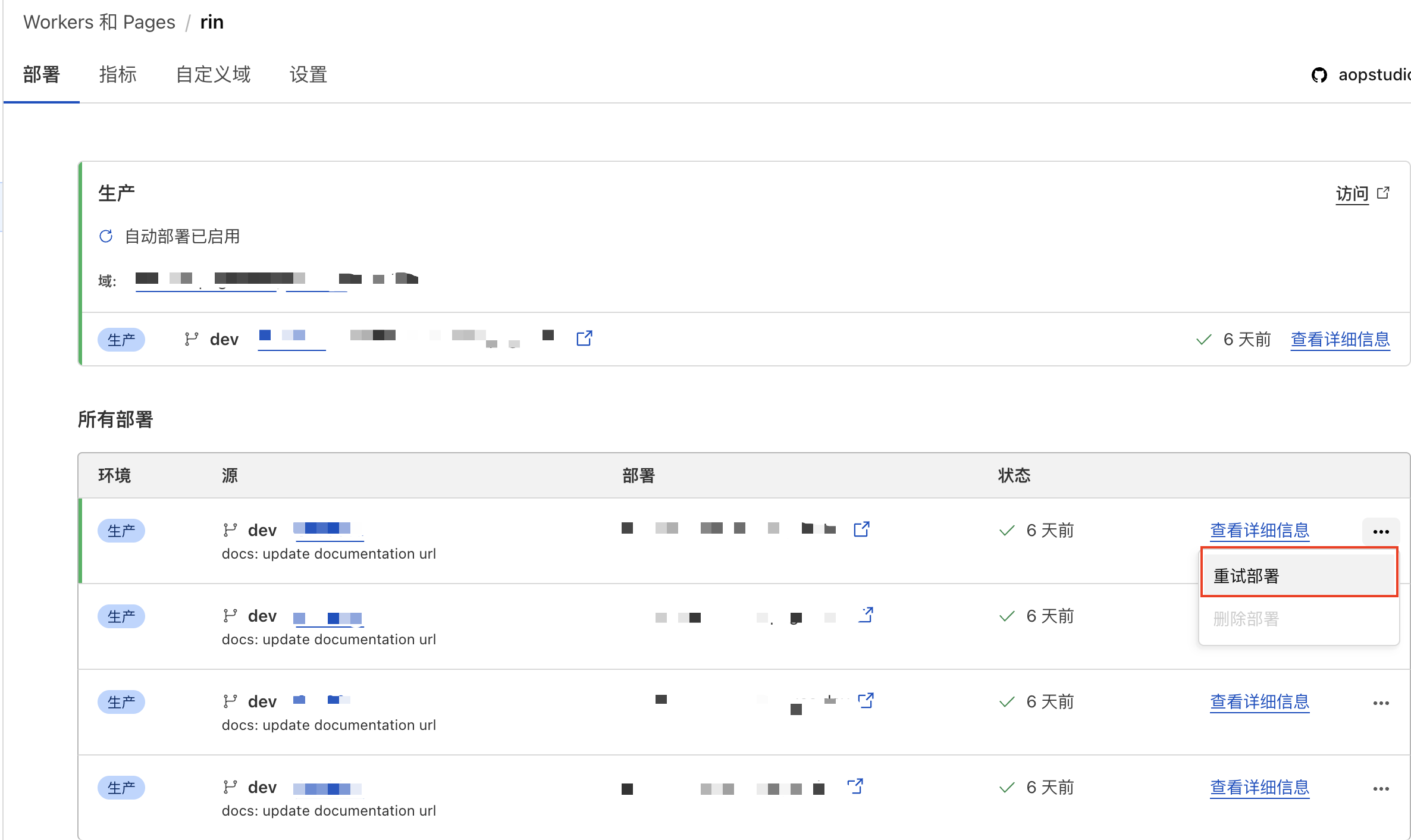Click 查看详细信息 in fourth deployment row
Image resolution: width=1411 pixels, height=840 pixels.
click(x=1260, y=787)
